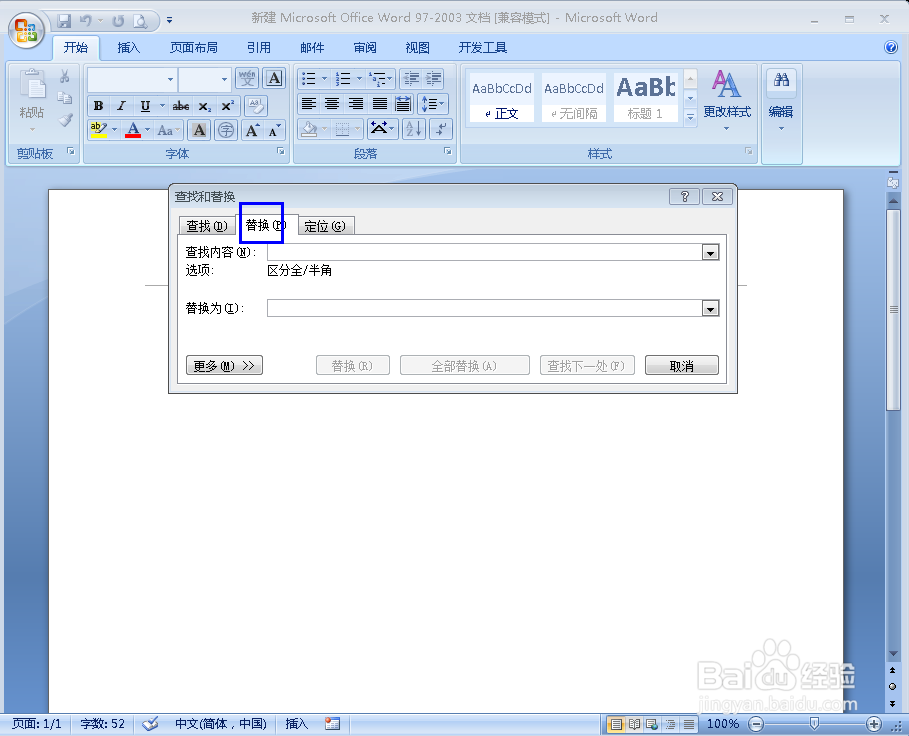Viewport: 909px width, 736px height.
Task: Click the Multilevel List icon
Action: tap(377, 79)
